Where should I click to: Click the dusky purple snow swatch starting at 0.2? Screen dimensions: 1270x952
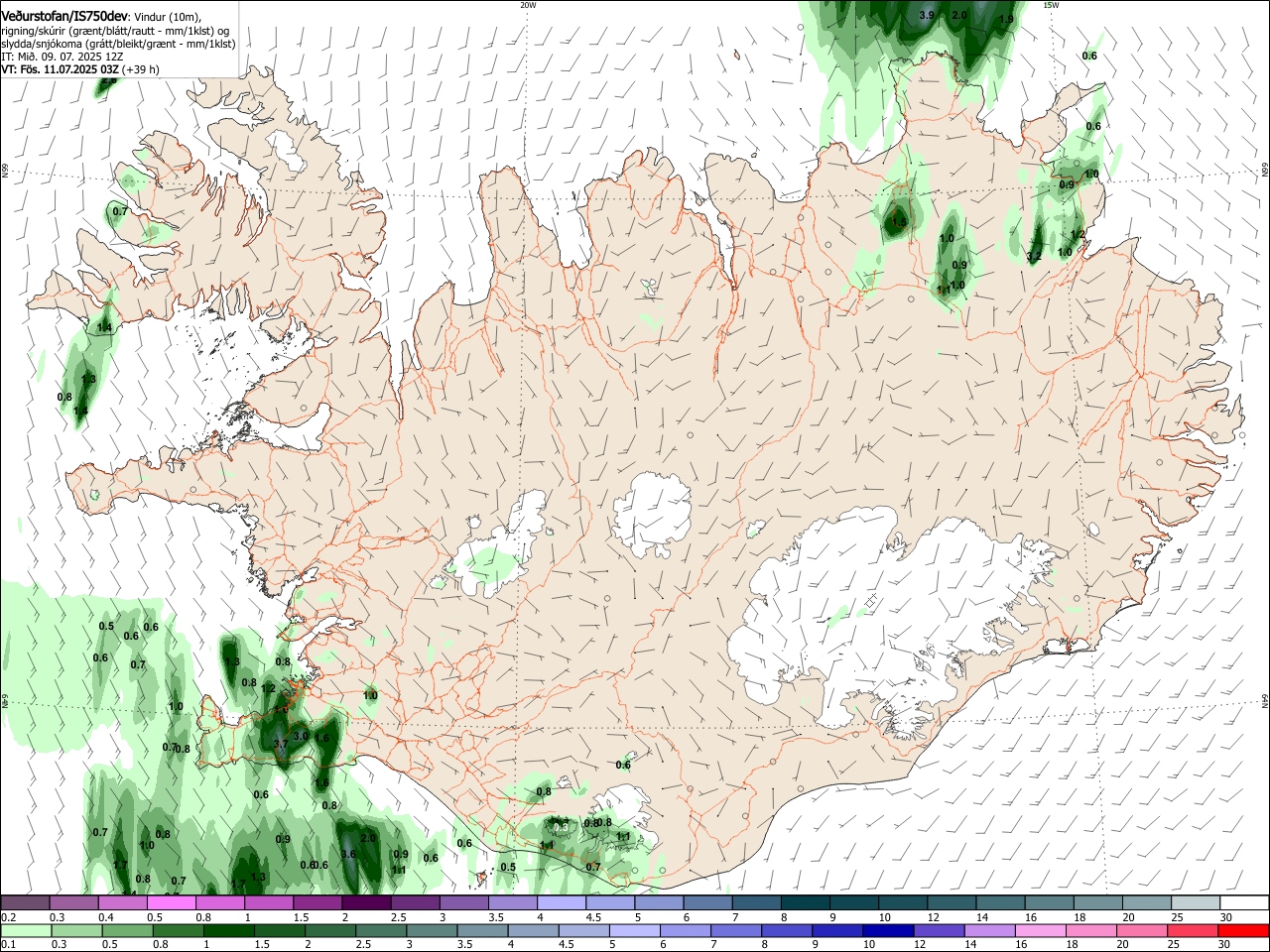(x=26, y=902)
